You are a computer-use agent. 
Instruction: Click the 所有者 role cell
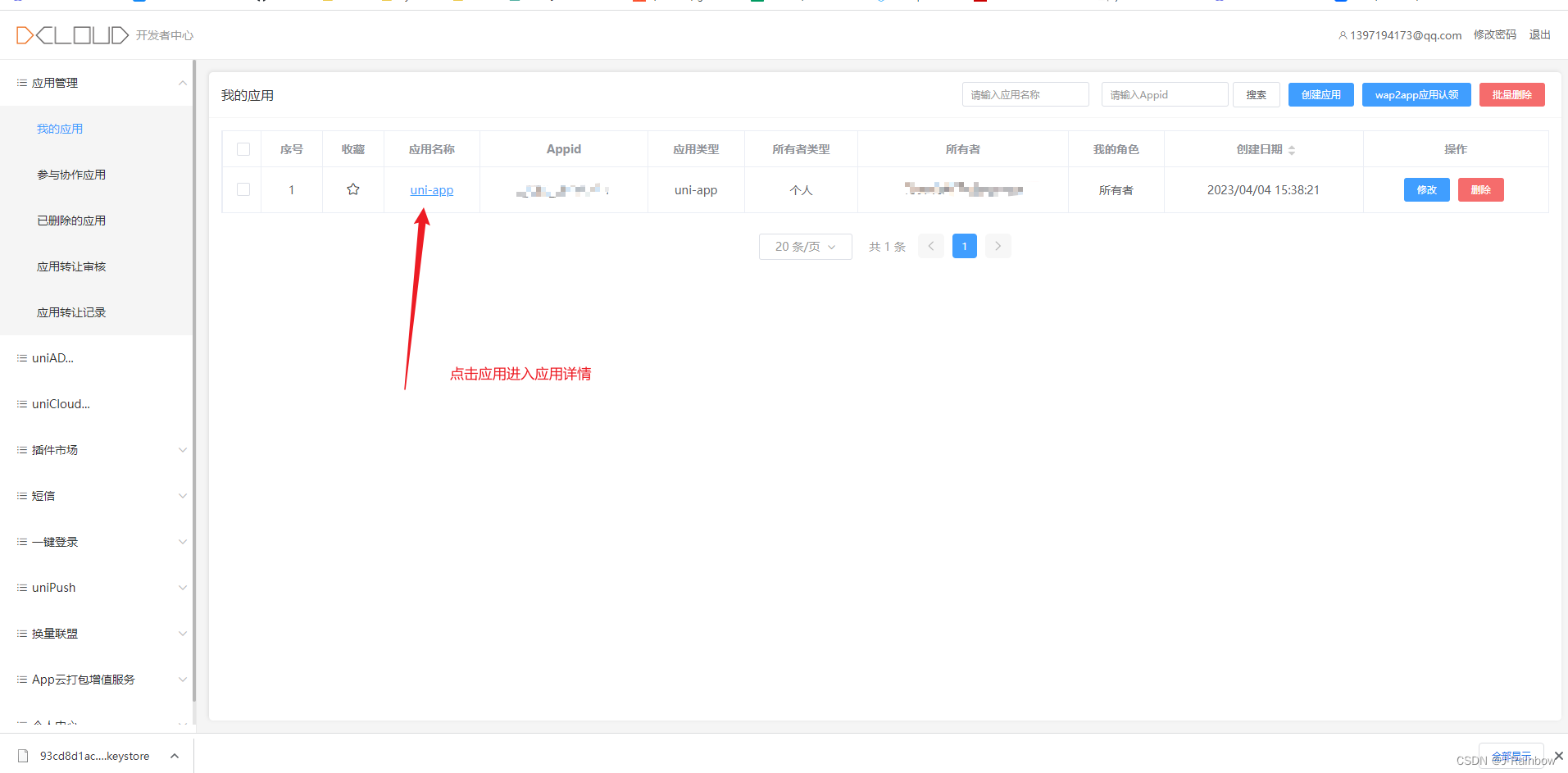click(x=1116, y=189)
